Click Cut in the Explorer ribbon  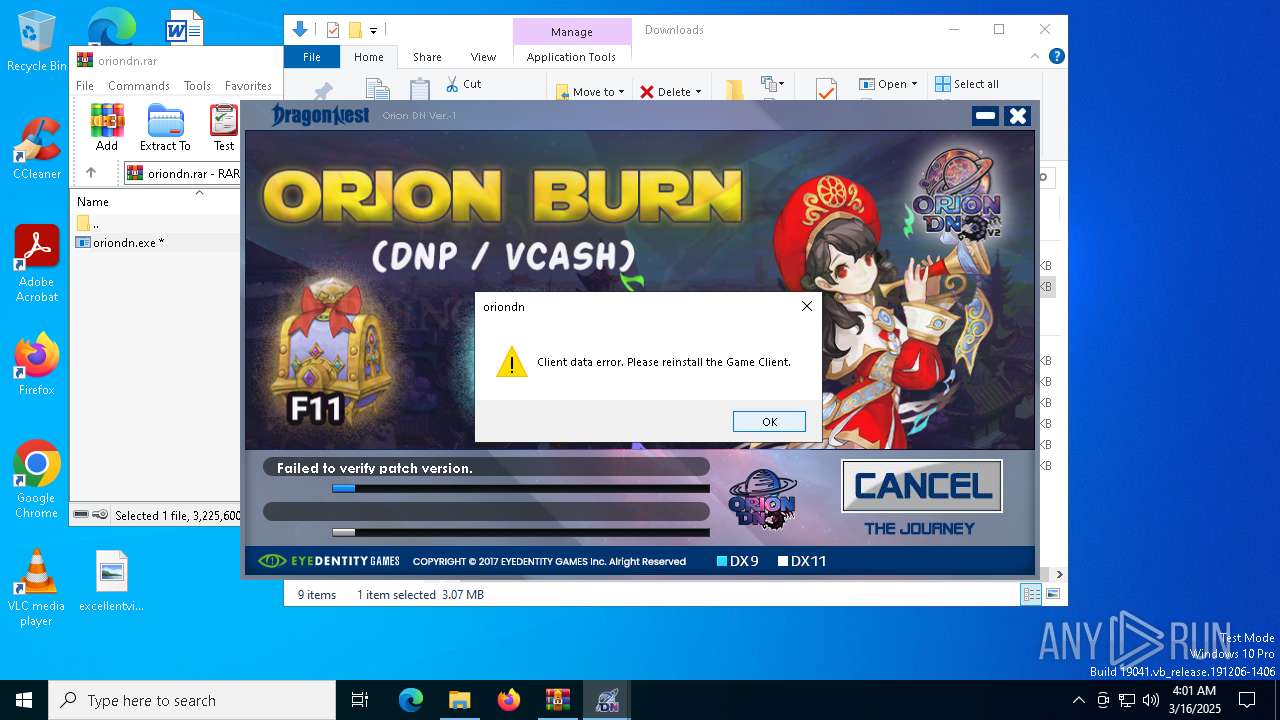pos(463,84)
